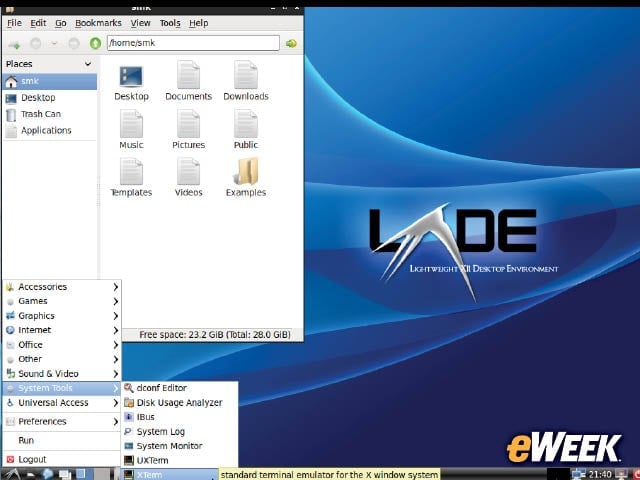This screenshot has height=480, width=640.
Task: Open the Documents folder icon
Action: [188, 75]
